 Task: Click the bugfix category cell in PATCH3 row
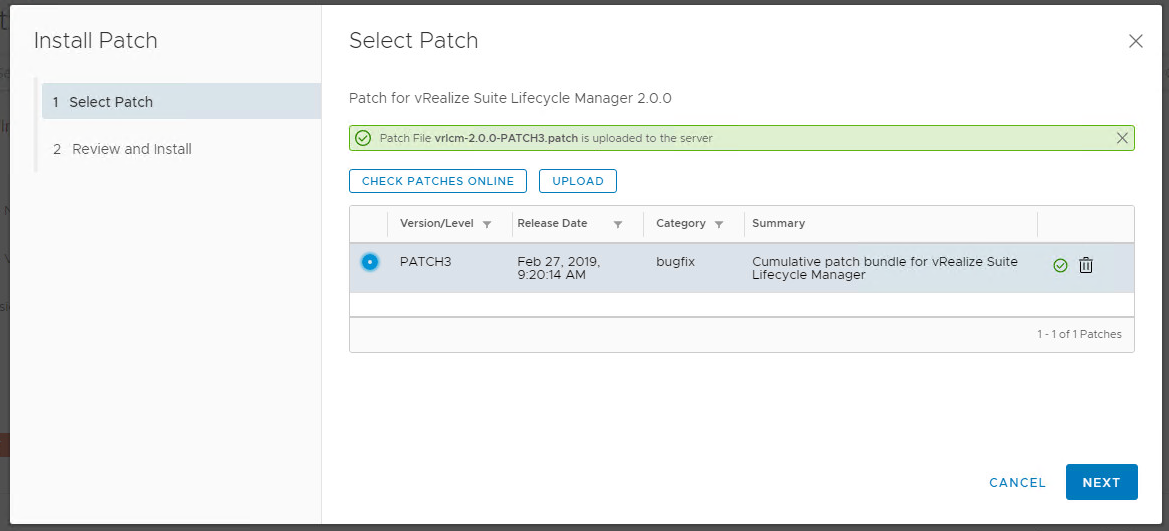(675, 262)
